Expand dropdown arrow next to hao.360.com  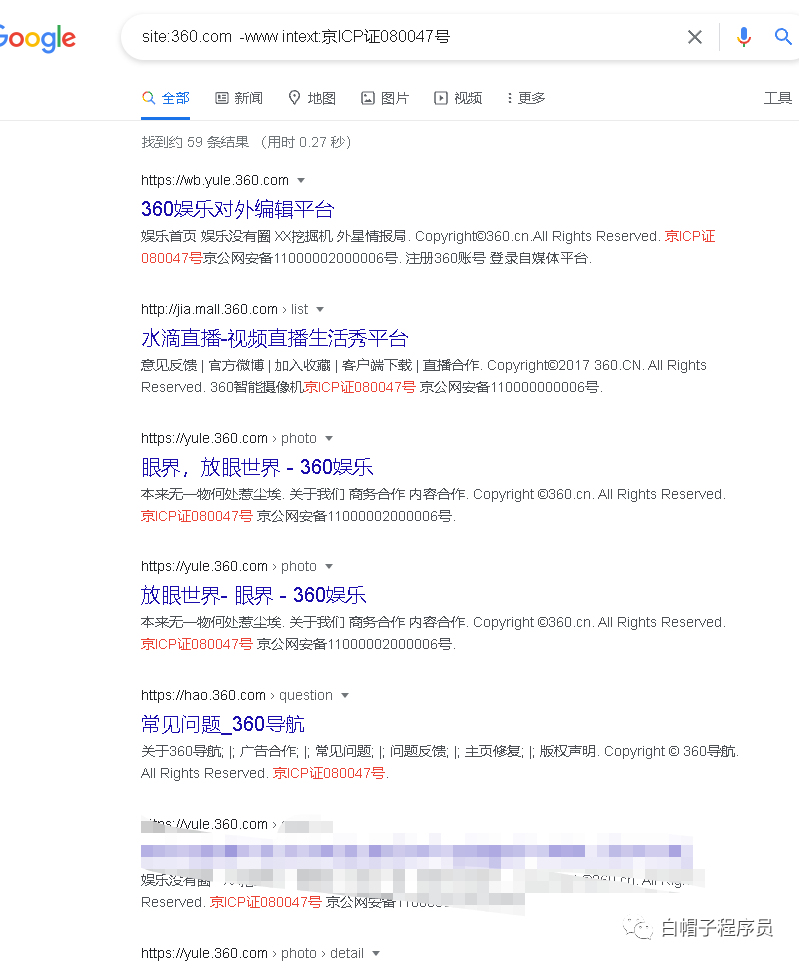[x=345, y=695]
